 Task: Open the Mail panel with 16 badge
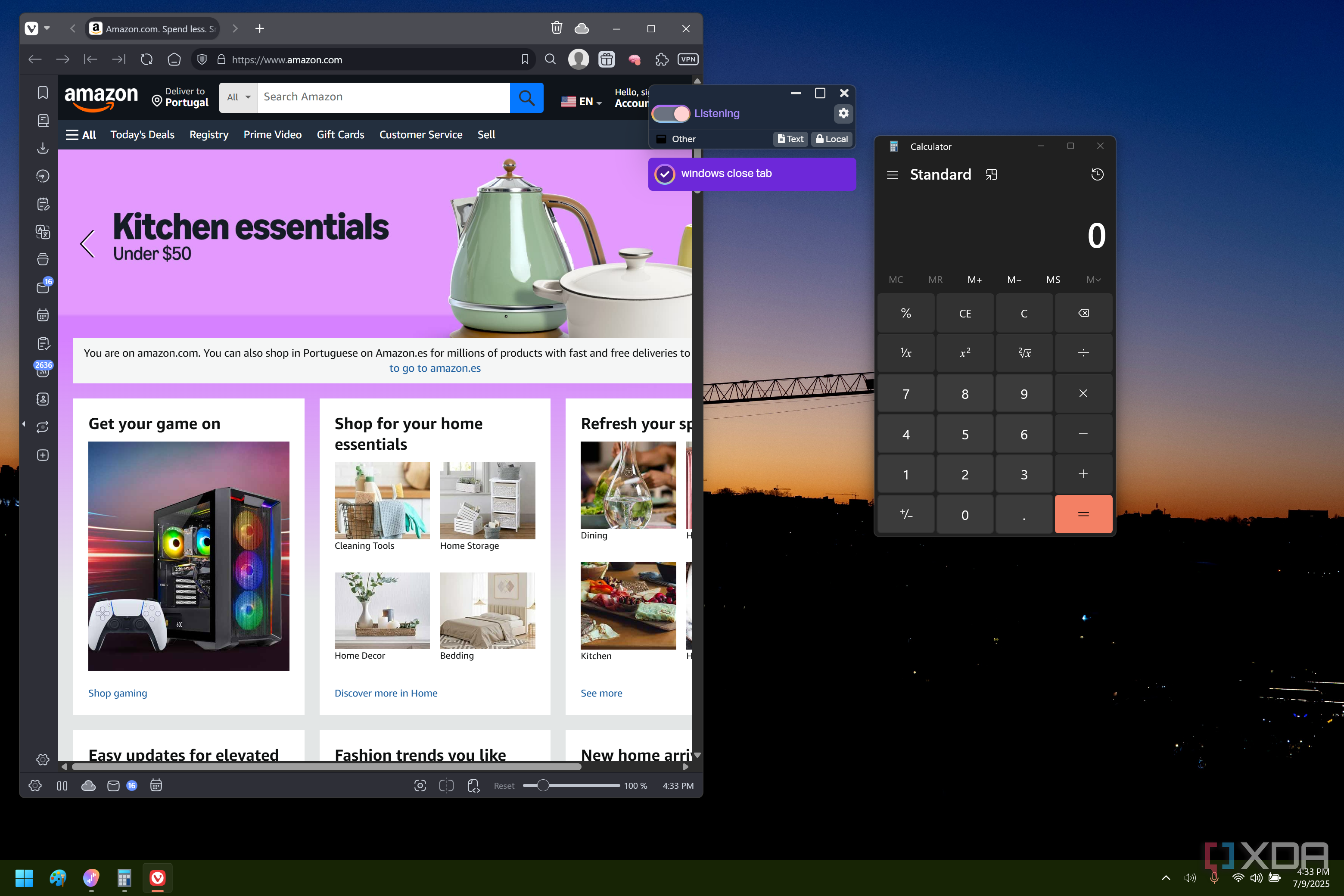(43, 287)
